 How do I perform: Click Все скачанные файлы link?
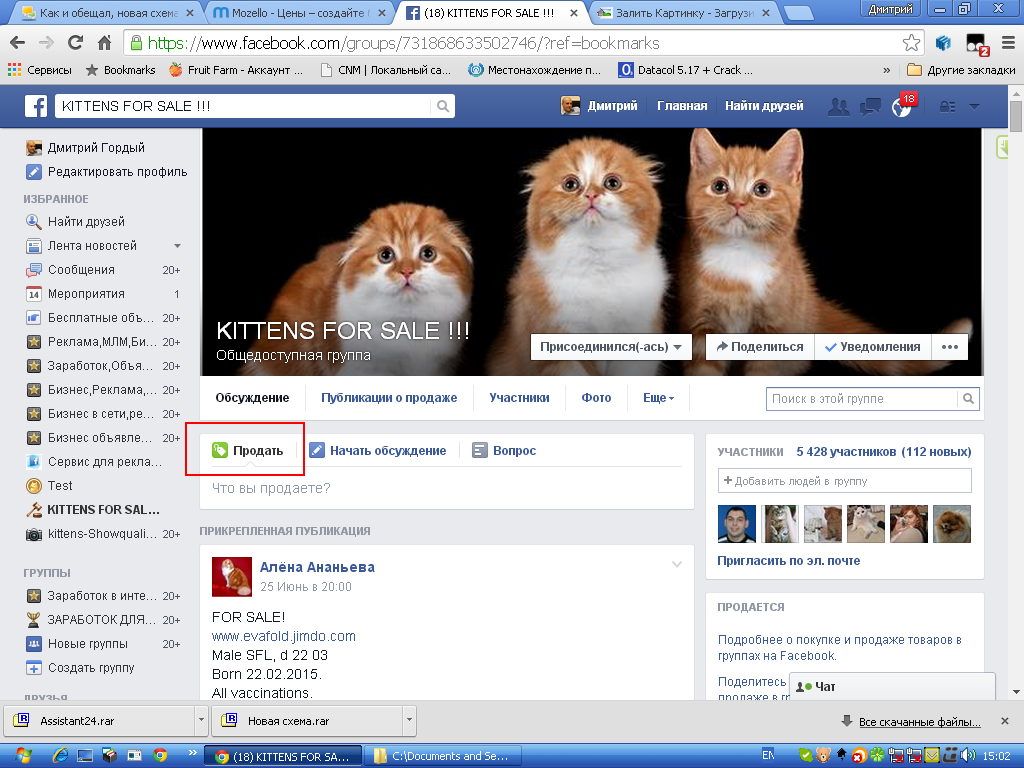[920, 722]
